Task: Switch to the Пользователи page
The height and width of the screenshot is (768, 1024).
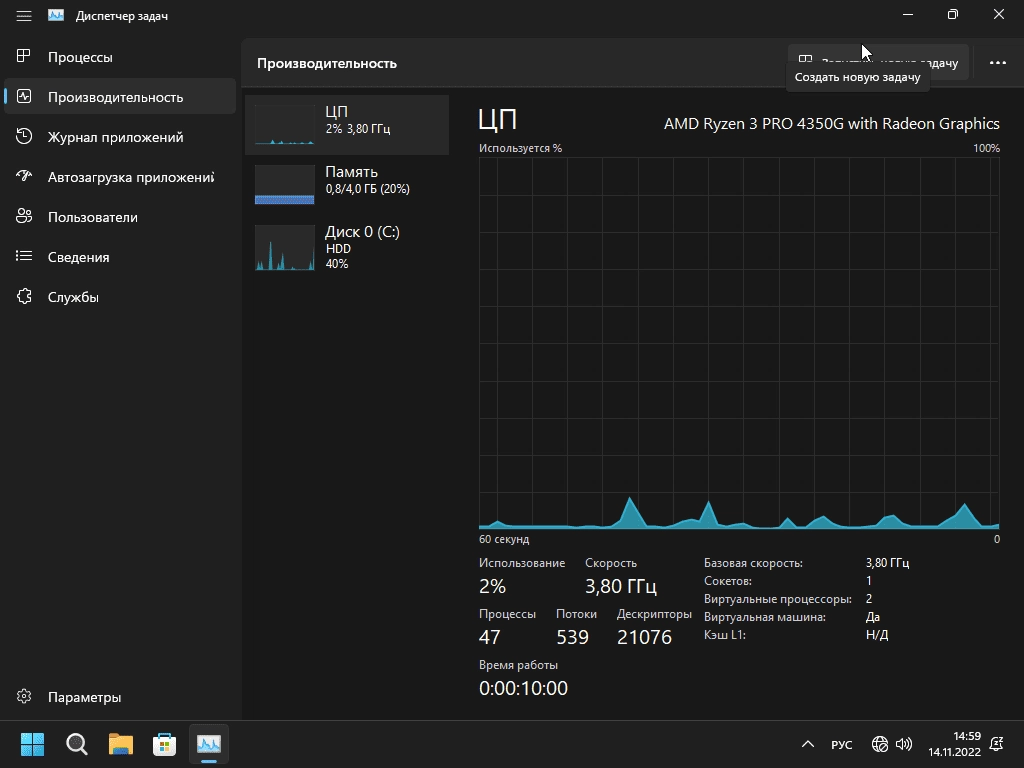Action: 120,216
